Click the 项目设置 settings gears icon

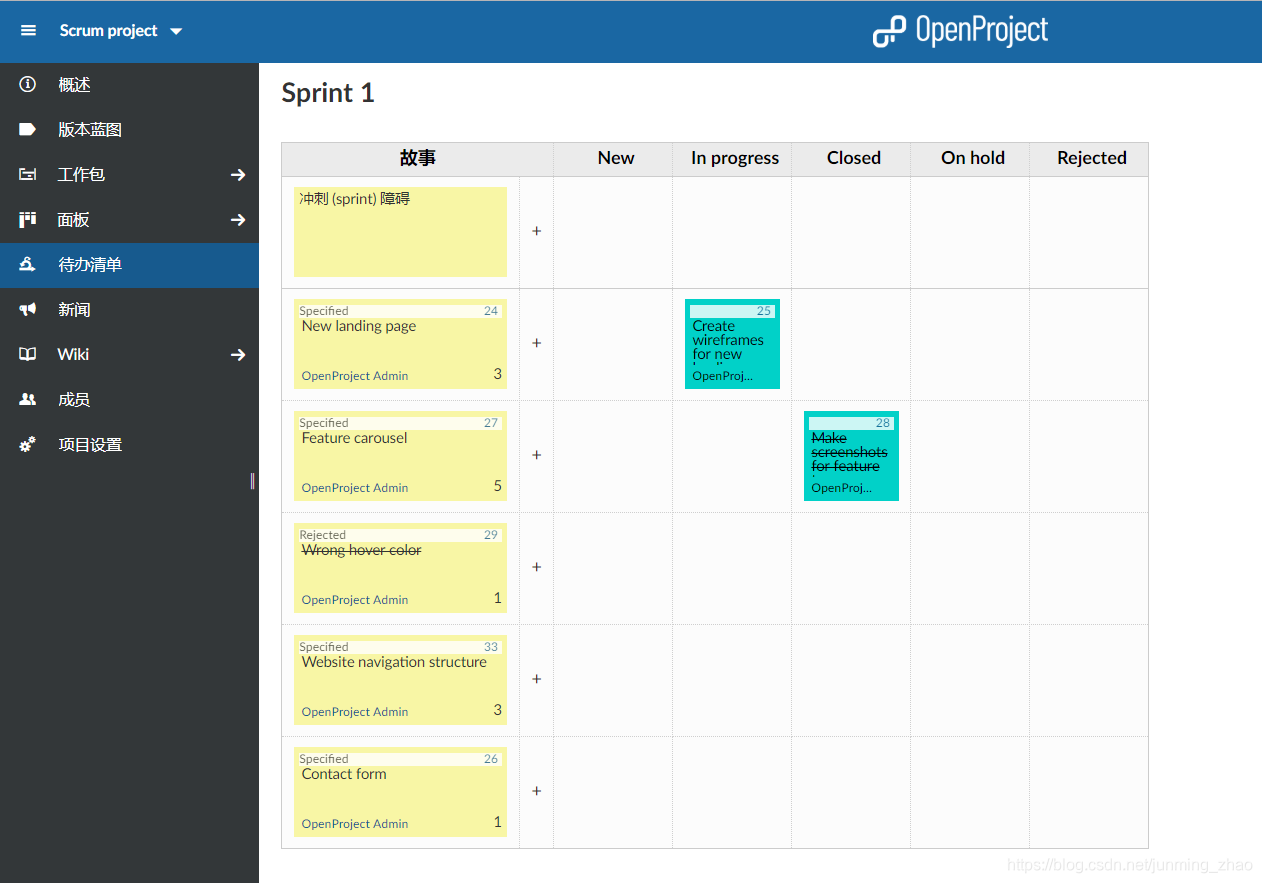click(x=28, y=445)
